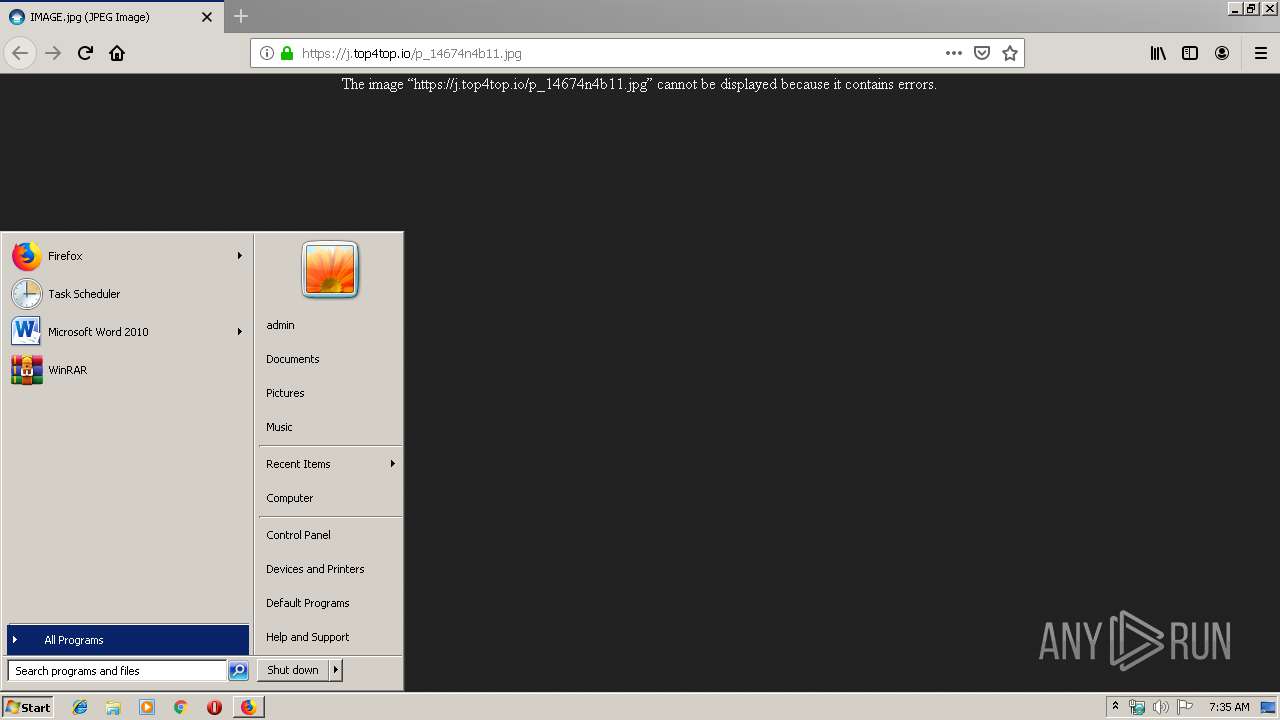Click the user account flower picture
The width and height of the screenshot is (1280, 720).
click(330, 270)
